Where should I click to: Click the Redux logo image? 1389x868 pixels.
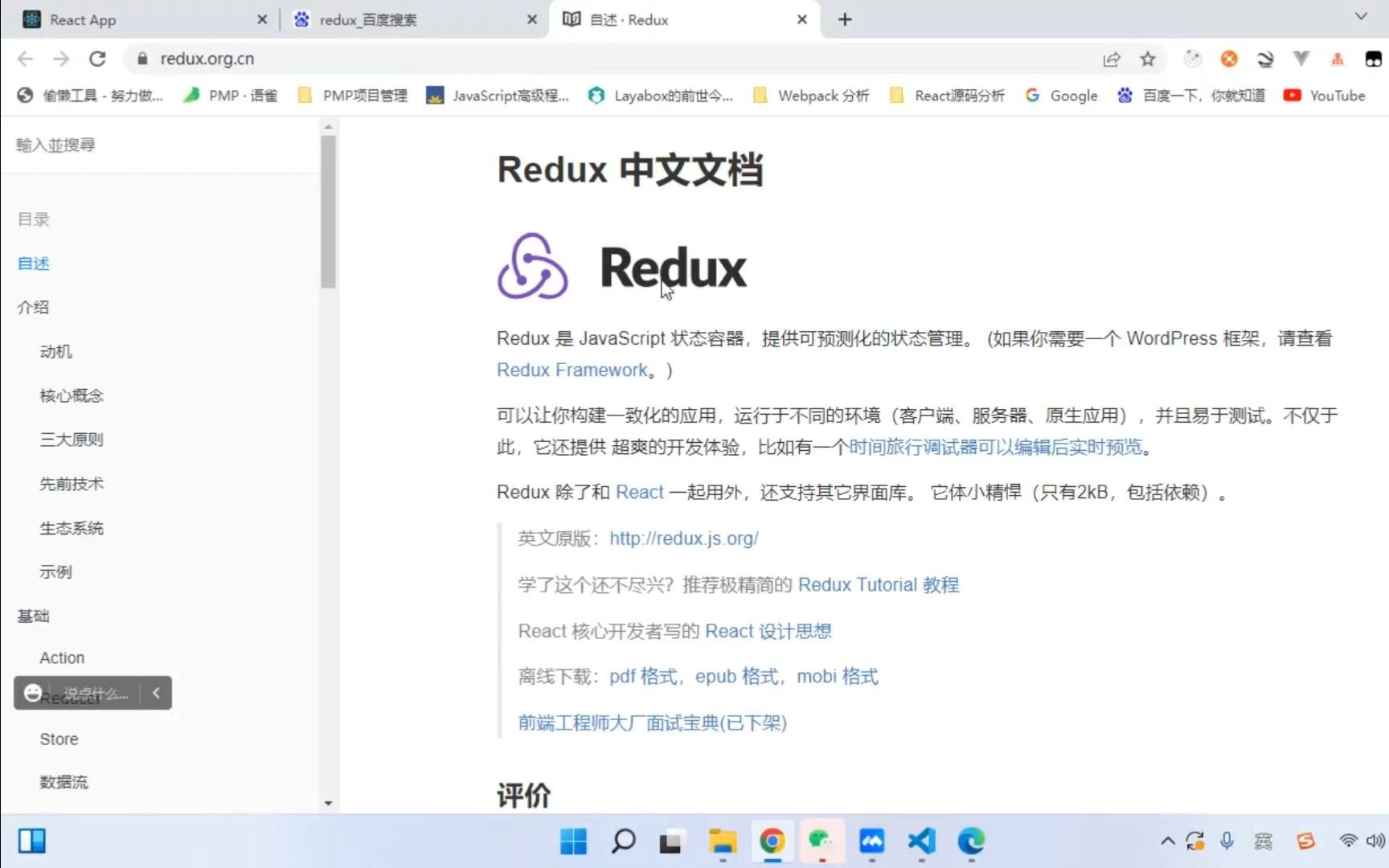[x=622, y=267]
